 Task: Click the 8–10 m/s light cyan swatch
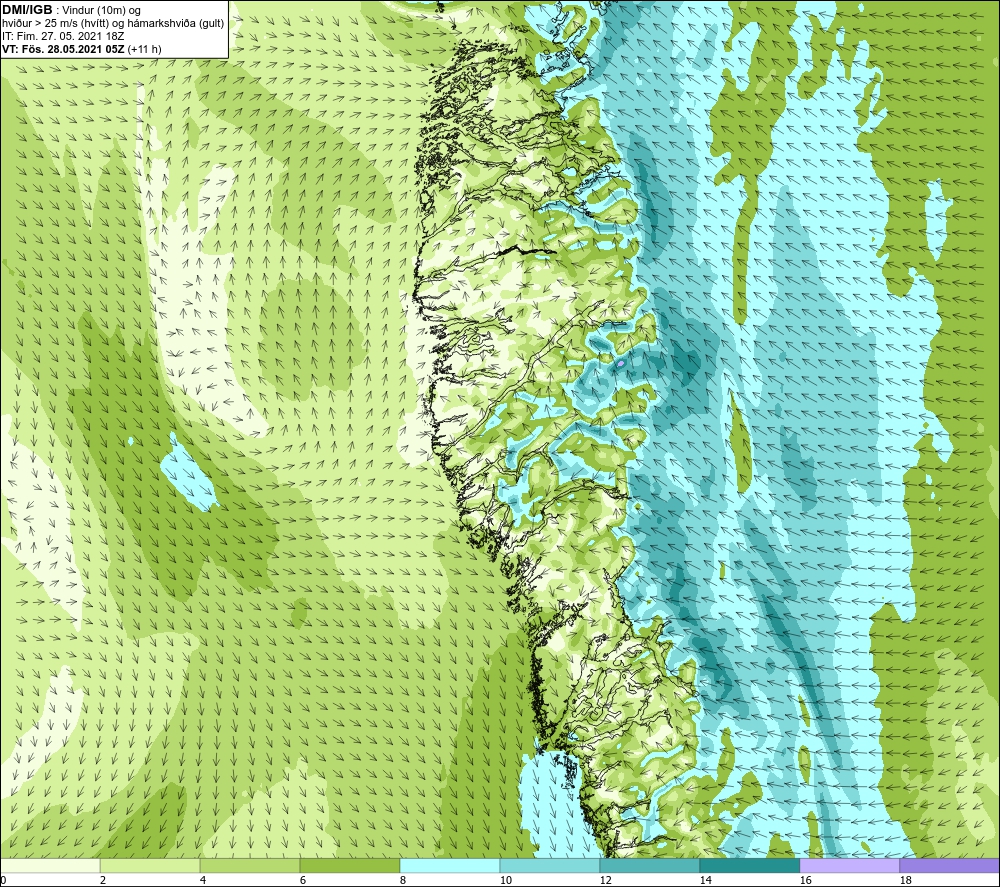coord(450,865)
